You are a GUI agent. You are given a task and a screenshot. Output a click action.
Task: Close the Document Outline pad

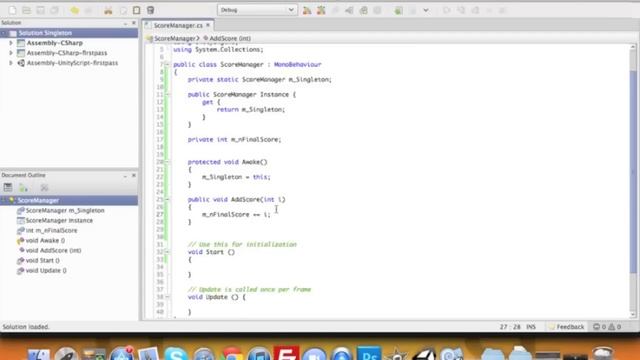(x=133, y=176)
